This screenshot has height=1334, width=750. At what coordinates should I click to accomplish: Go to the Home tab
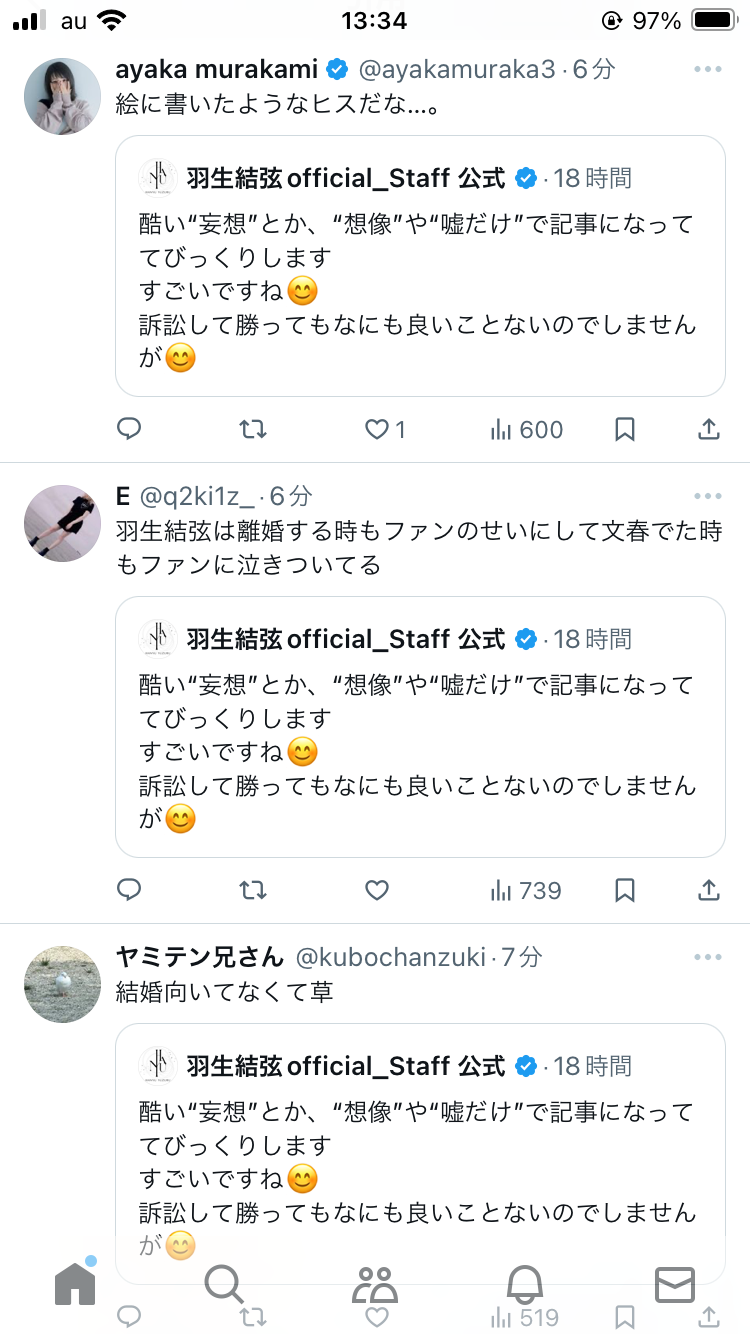click(x=75, y=1282)
